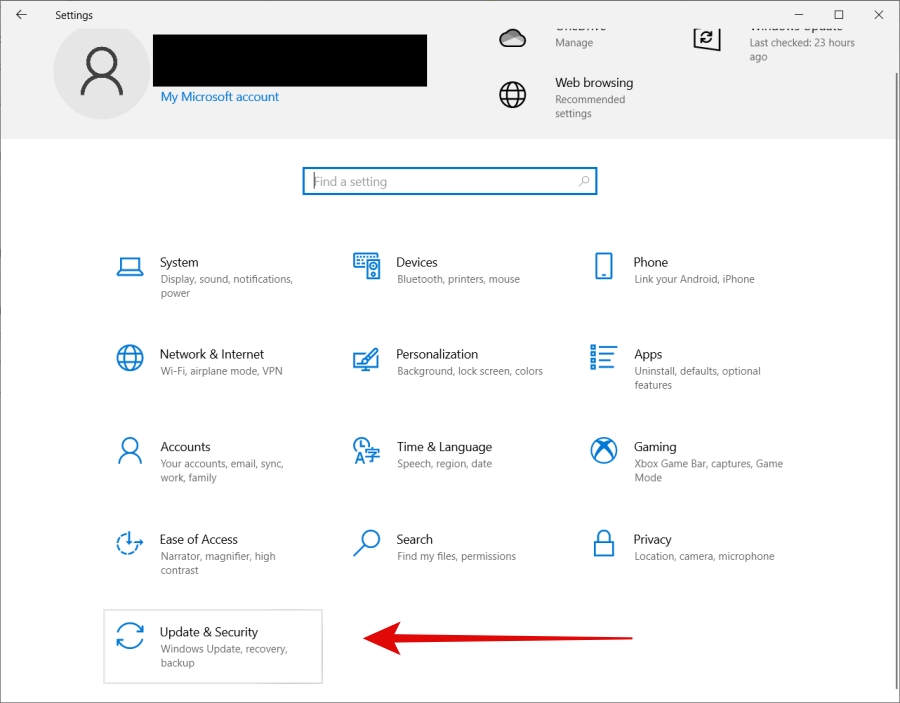Viewport: 900px width, 703px height.
Task: Click the Personalization paintbrush icon
Action: coord(366,359)
